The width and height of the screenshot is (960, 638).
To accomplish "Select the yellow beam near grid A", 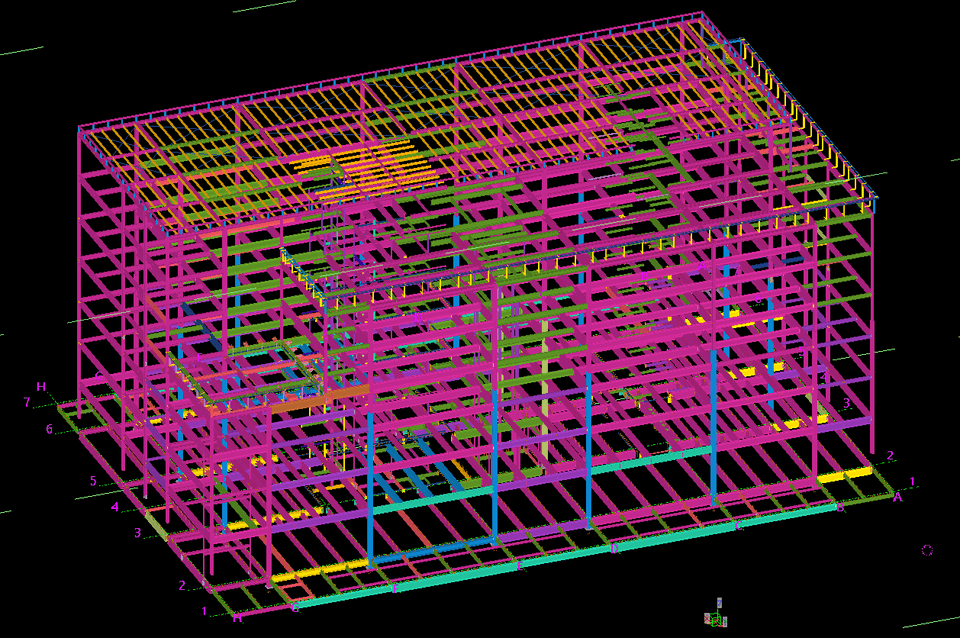I will (x=844, y=477).
